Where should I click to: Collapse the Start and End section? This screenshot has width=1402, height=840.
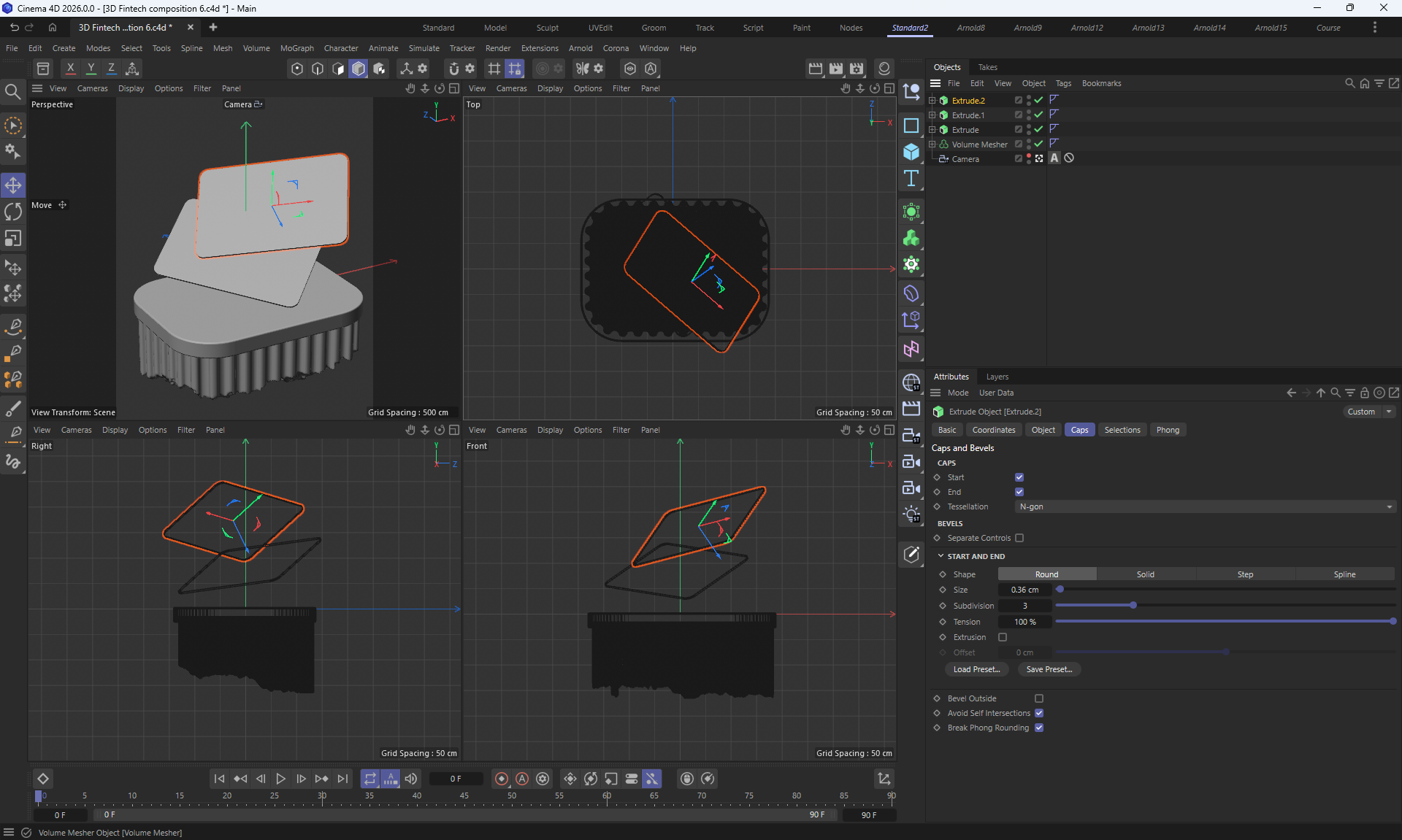click(x=941, y=556)
